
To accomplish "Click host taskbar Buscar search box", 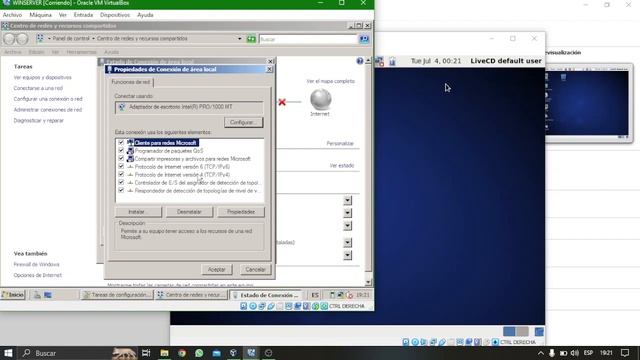I will 65,353.
